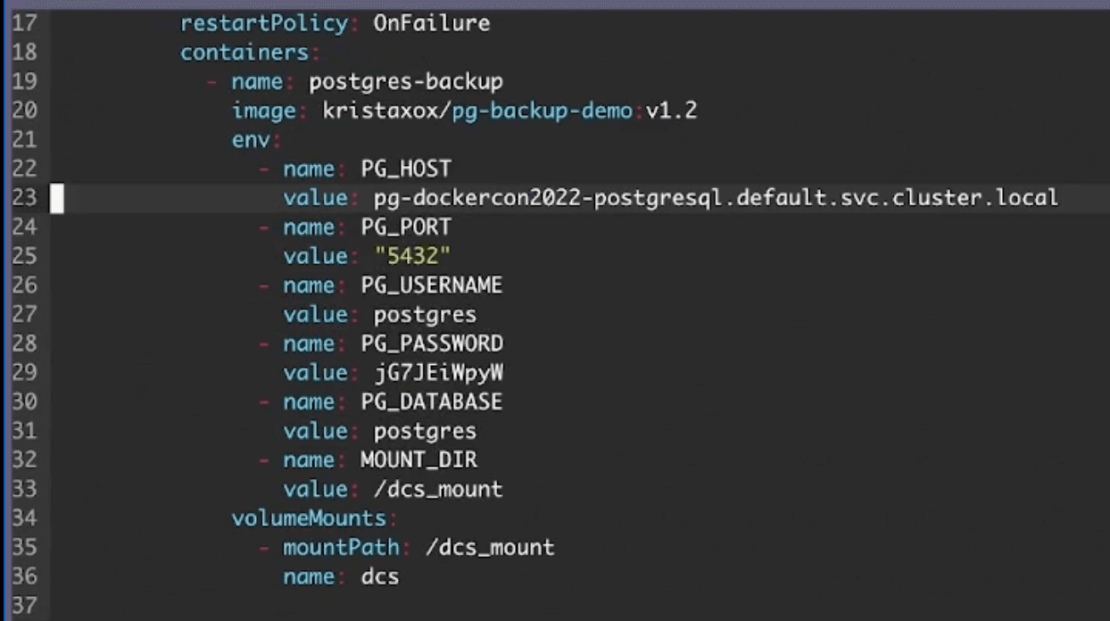Click the white cursor block marker beside line 23
This screenshot has width=1110, height=621.
57,198
